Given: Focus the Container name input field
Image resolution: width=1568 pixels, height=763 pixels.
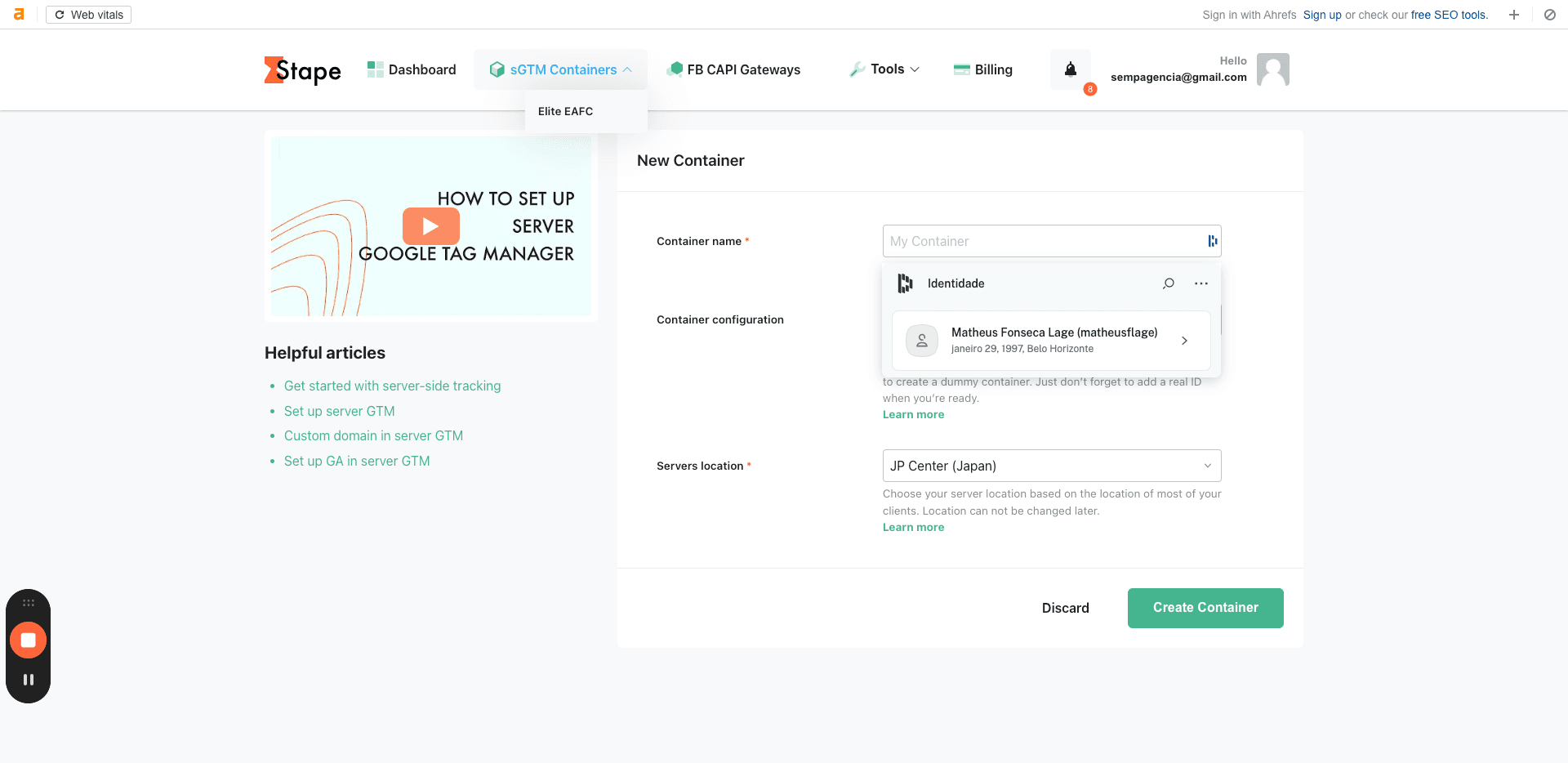Looking at the screenshot, I should click(1052, 241).
